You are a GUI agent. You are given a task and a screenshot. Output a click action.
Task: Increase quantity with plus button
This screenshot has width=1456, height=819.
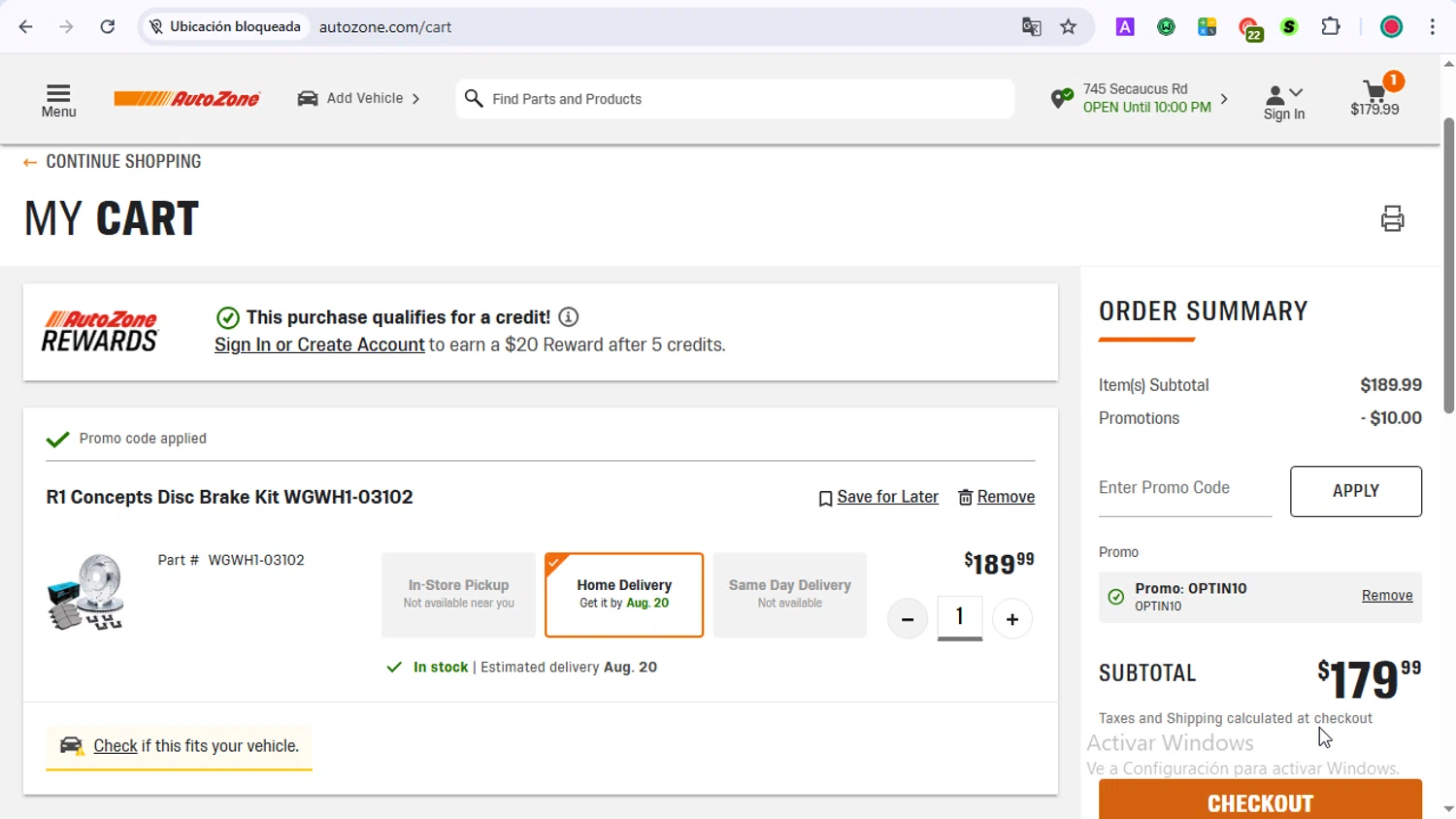(1012, 619)
